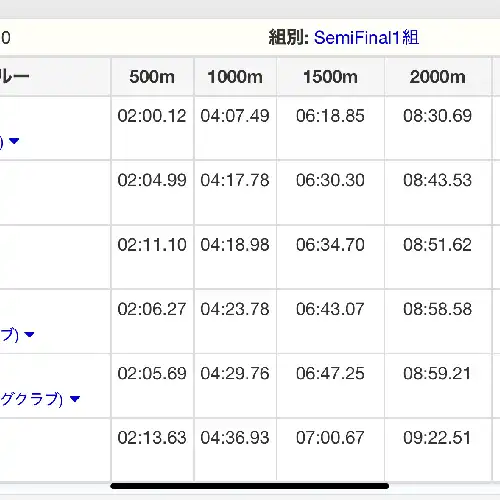Select the 1000m column header
Viewport: 500px width, 500px height.
click(x=235, y=77)
